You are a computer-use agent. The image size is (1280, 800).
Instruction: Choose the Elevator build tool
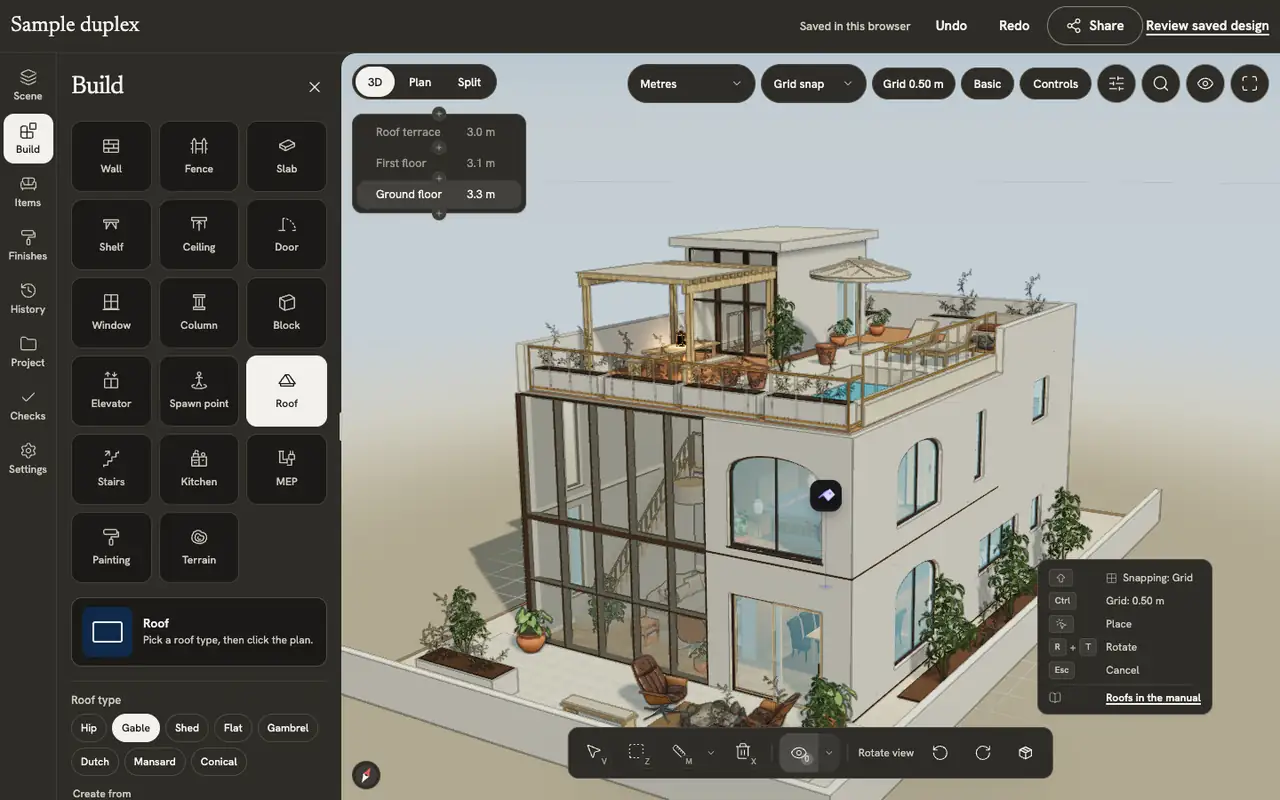pos(111,391)
